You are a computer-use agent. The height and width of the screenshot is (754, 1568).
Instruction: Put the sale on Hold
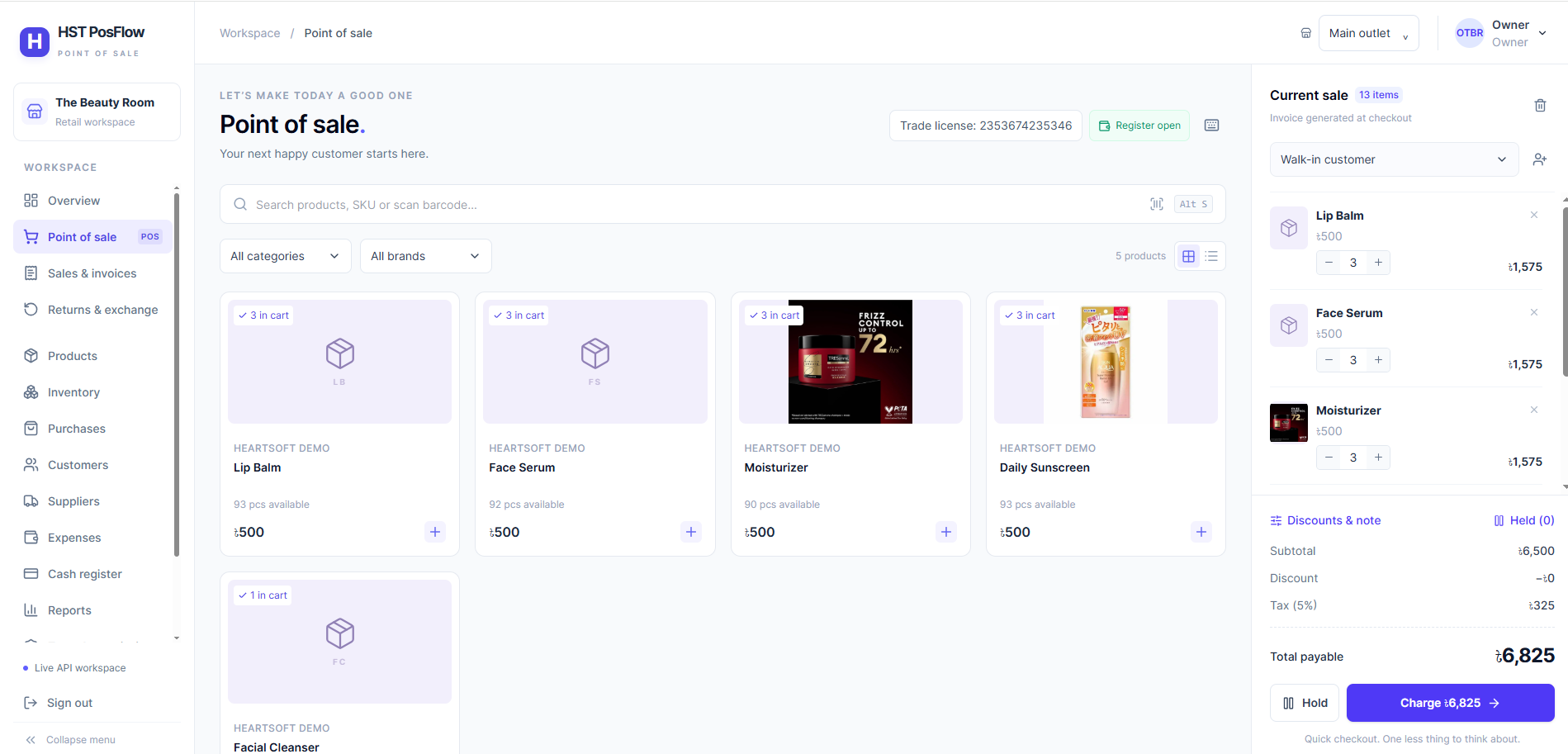coord(1305,703)
